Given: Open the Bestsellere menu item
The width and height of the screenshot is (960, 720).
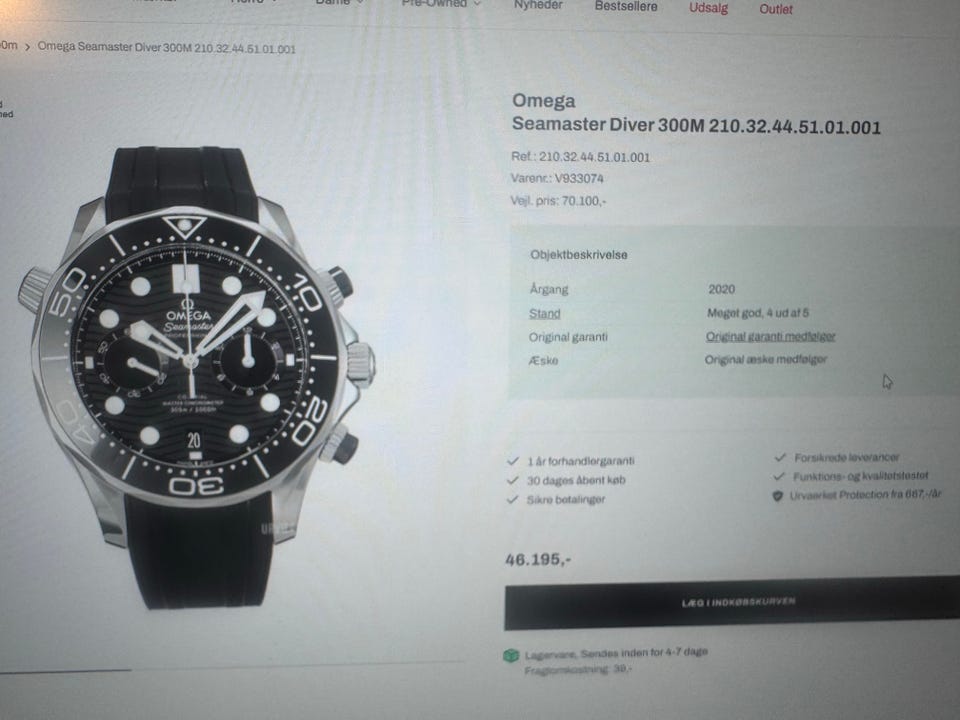Looking at the screenshot, I should pyautogui.click(x=626, y=6).
